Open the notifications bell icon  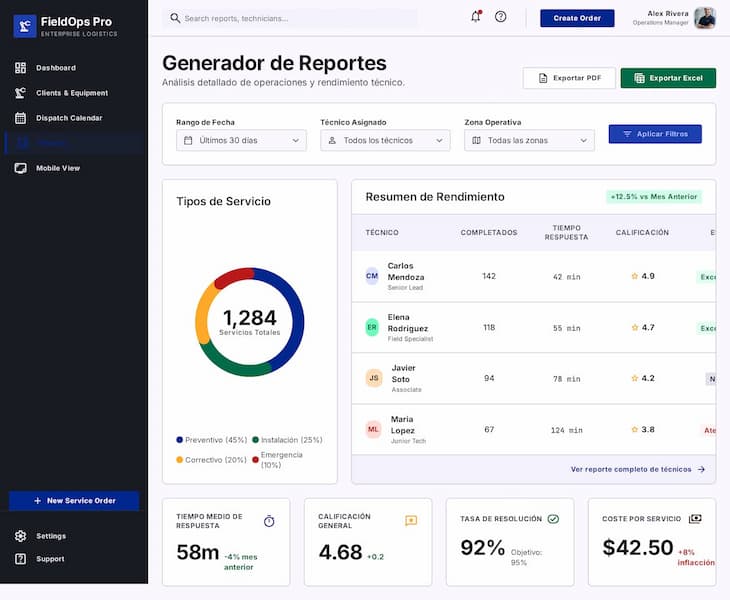[475, 17]
